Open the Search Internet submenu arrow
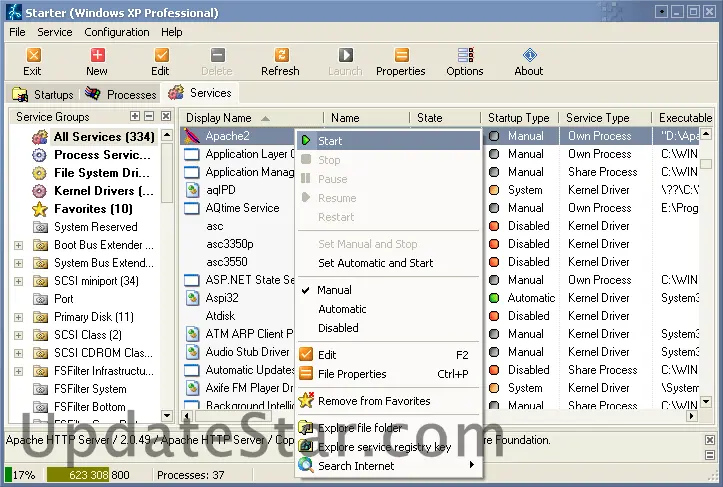The image size is (723, 487). [x=471, y=465]
